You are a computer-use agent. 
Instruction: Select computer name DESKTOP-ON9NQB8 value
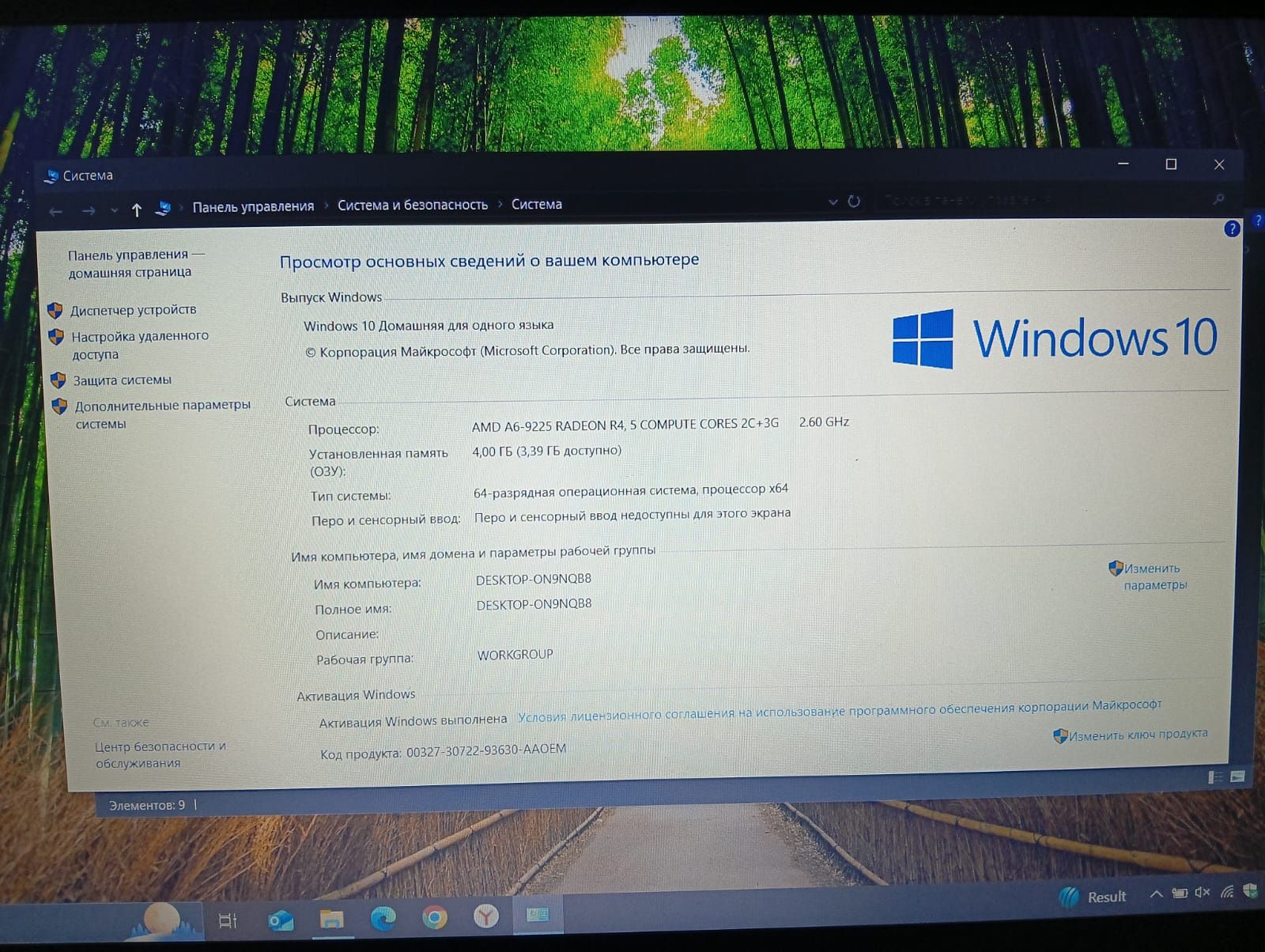pos(534,579)
